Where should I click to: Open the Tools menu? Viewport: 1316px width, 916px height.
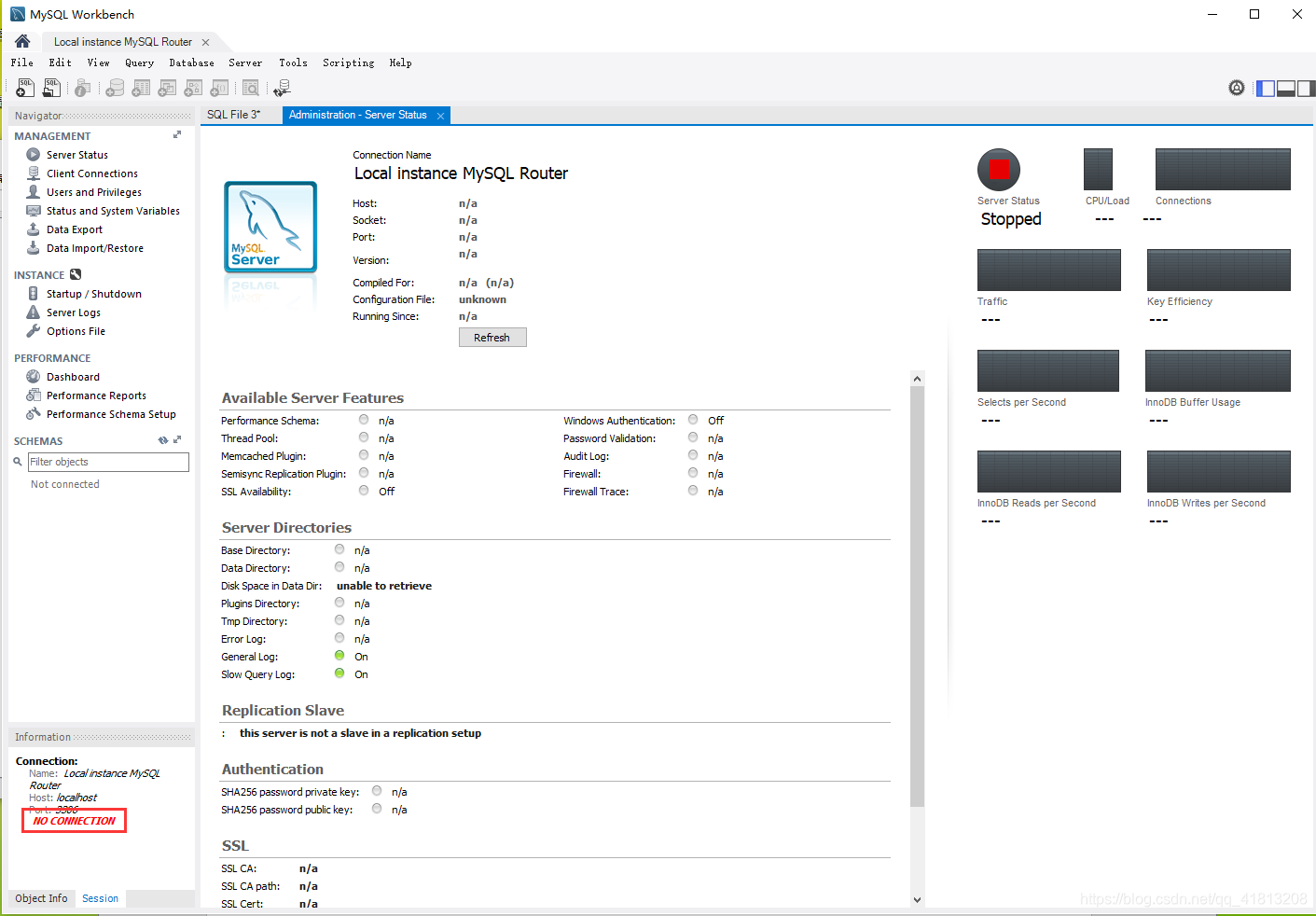point(293,62)
